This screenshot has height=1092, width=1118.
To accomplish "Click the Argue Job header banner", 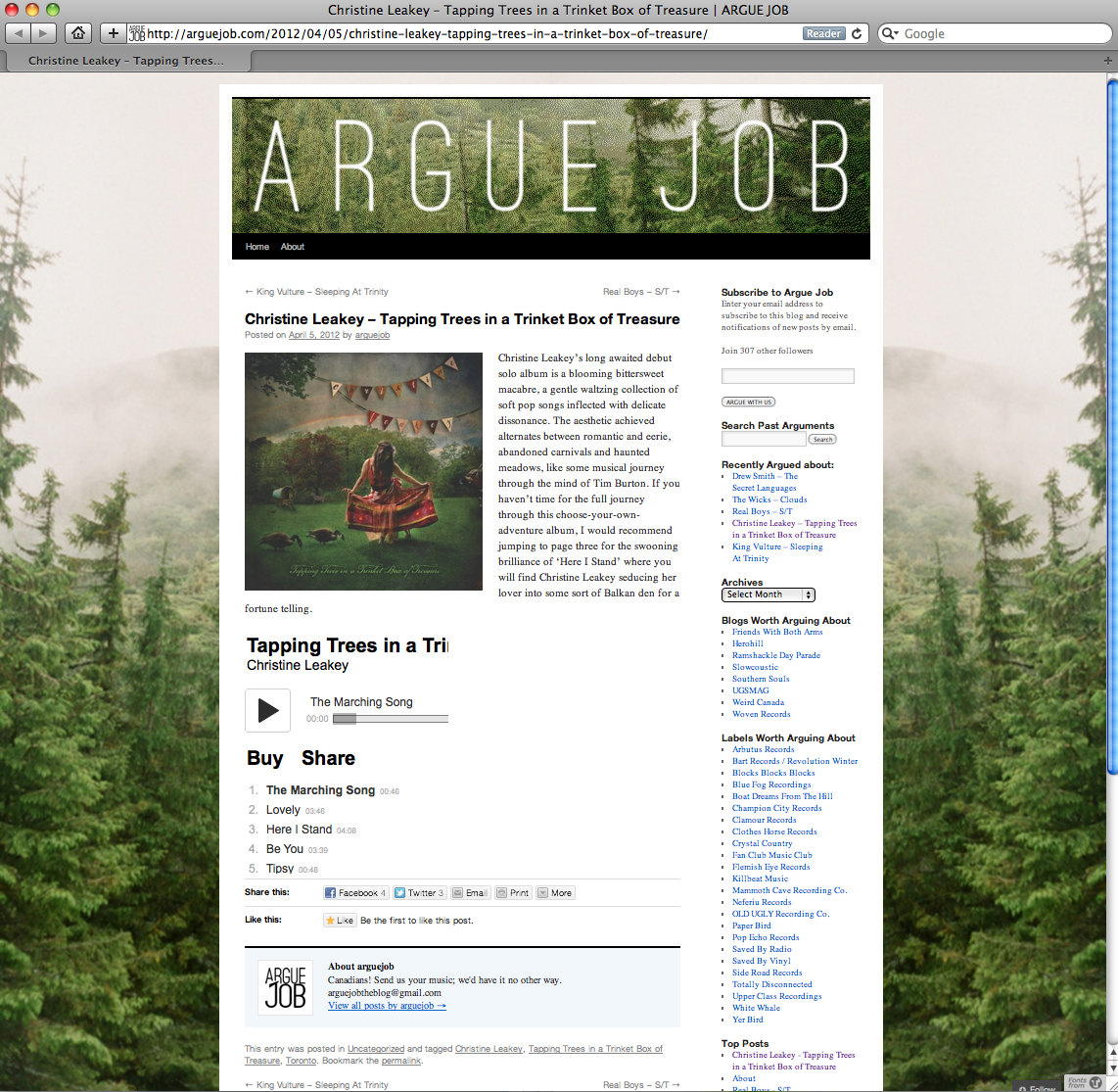I will 550,165.
